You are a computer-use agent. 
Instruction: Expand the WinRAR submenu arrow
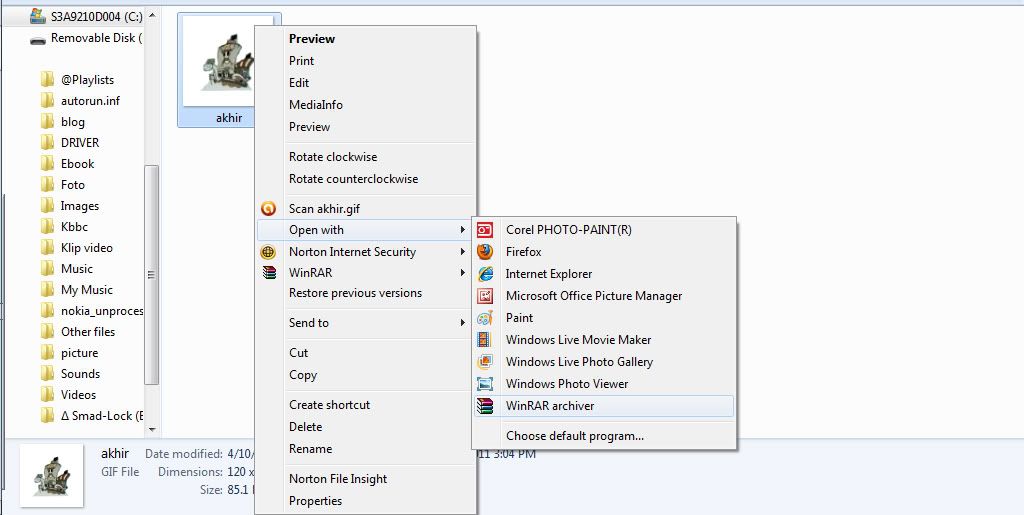click(x=463, y=273)
